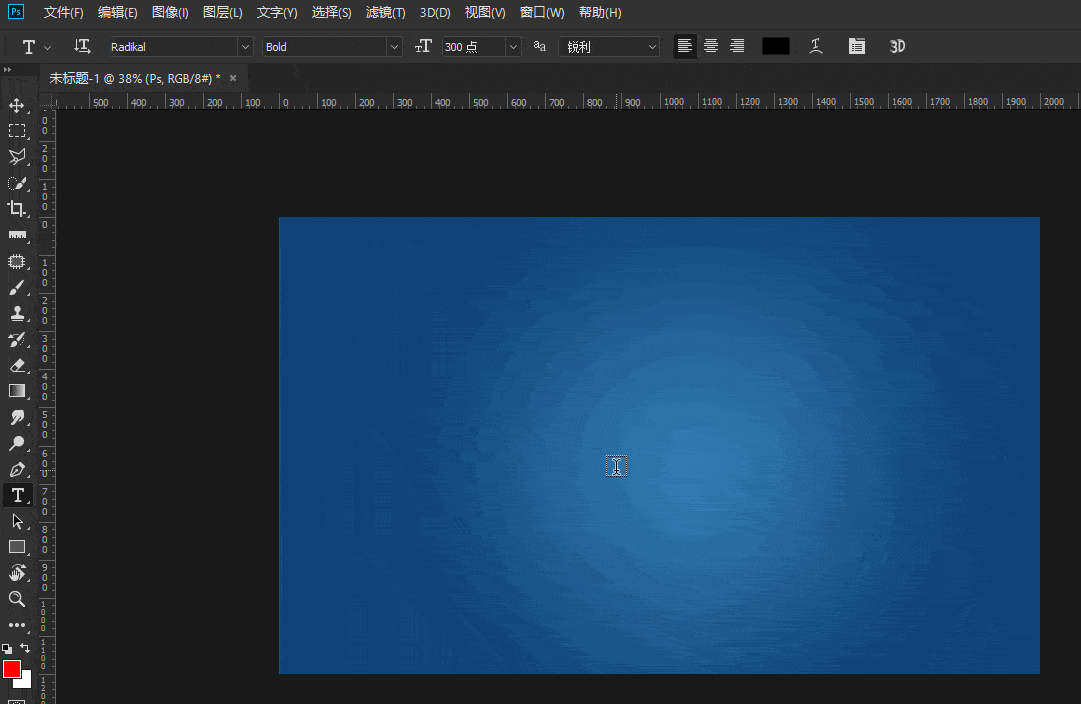Toggle text orientation in options bar
This screenshot has width=1081, height=704.
[x=82, y=46]
